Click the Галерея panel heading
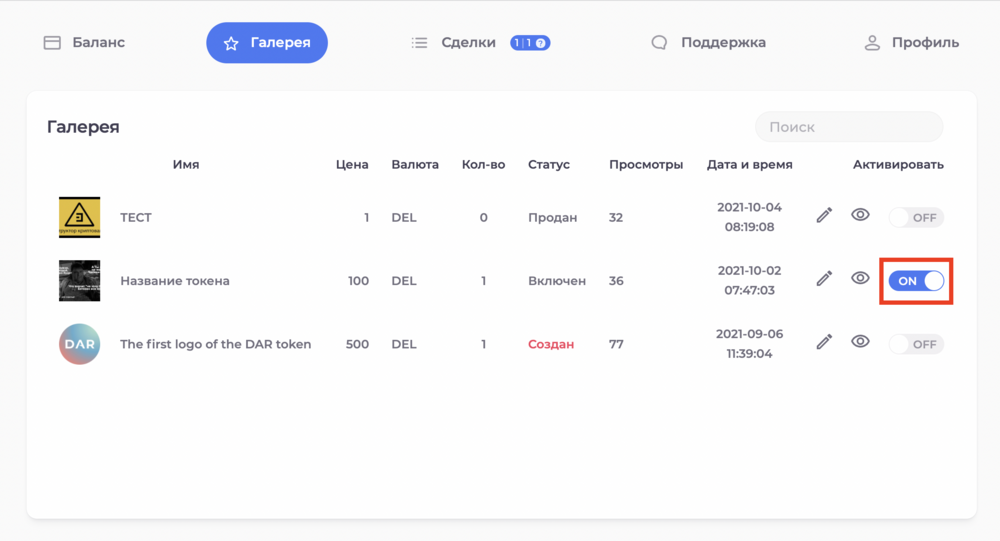Image resolution: width=1000 pixels, height=541 pixels. tap(83, 127)
